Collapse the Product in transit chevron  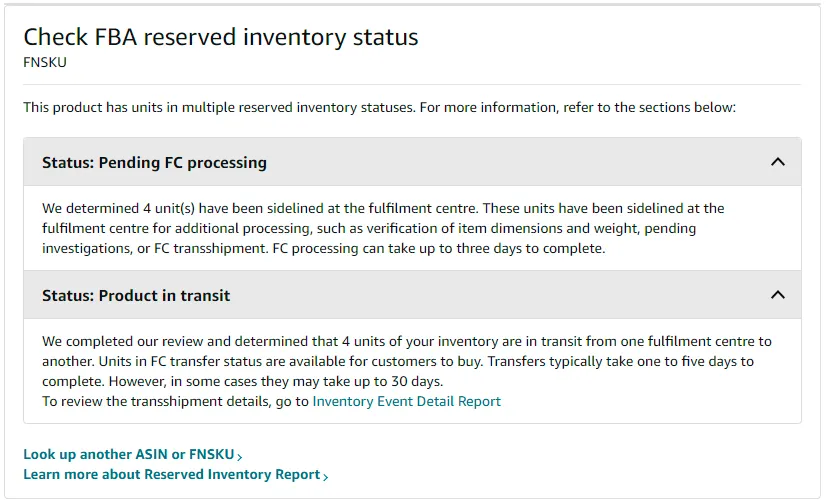tap(778, 295)
